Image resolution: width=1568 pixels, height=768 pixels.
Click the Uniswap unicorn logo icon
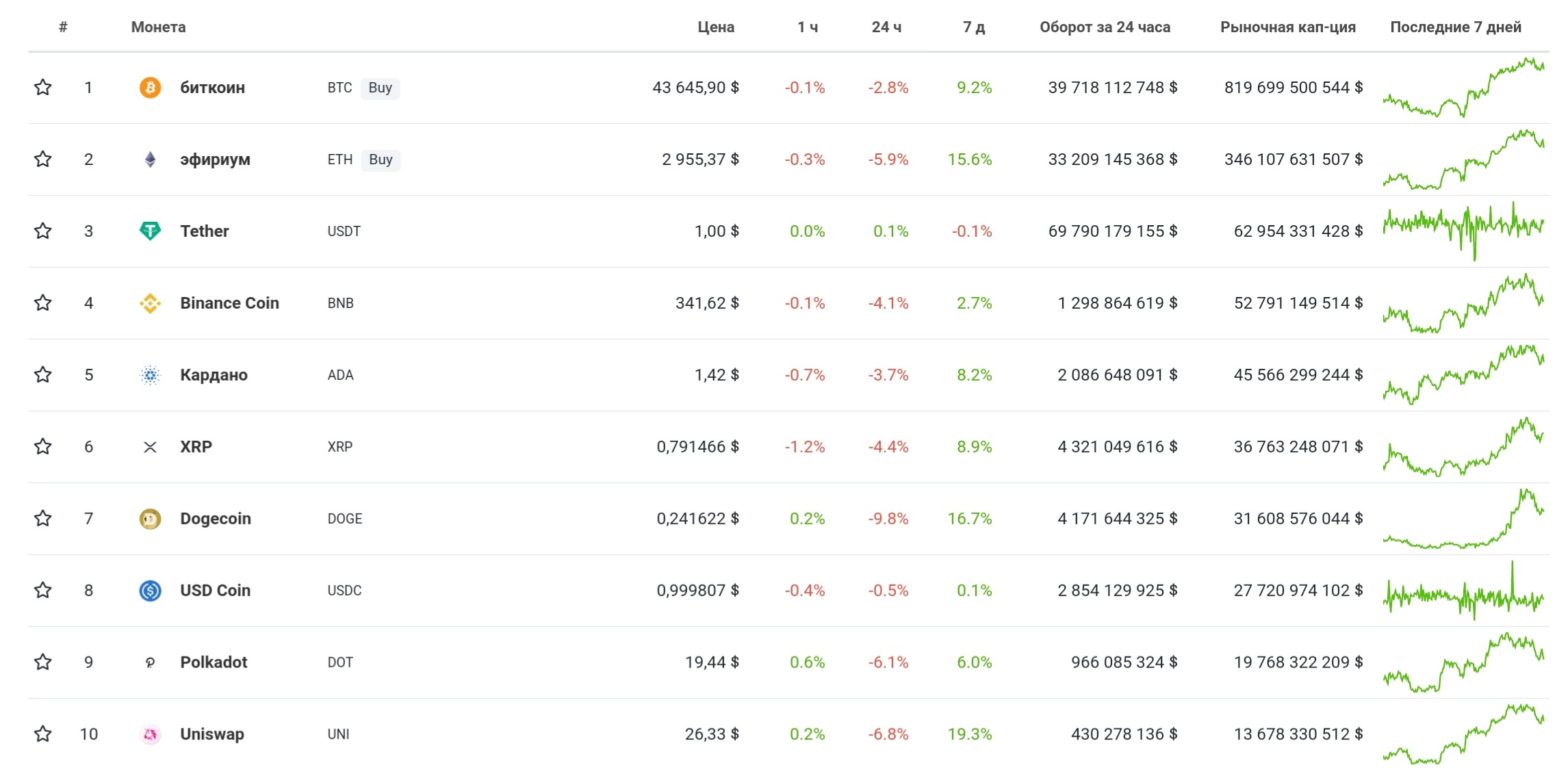click(150, 734)
